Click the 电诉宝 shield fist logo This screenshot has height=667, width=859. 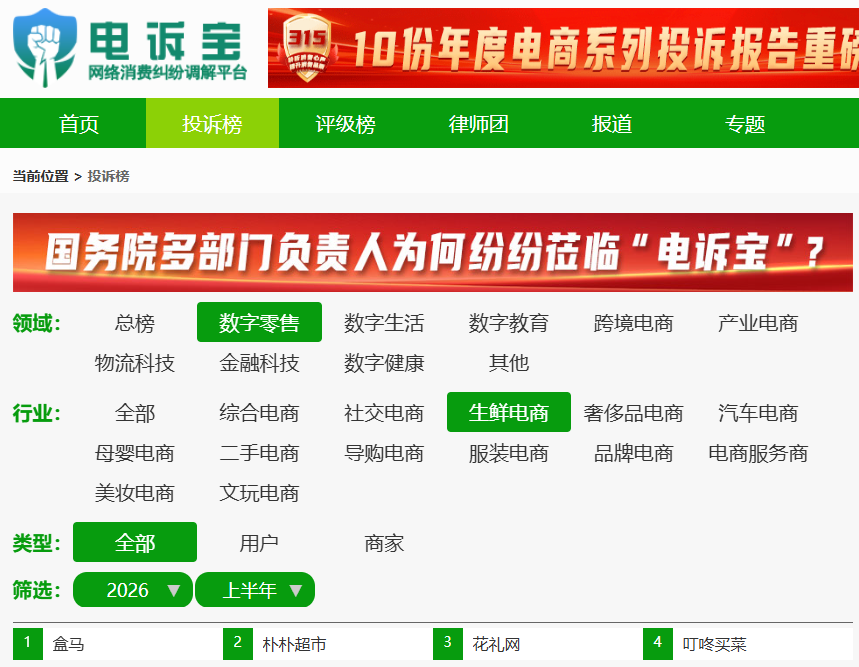[44, 48]
